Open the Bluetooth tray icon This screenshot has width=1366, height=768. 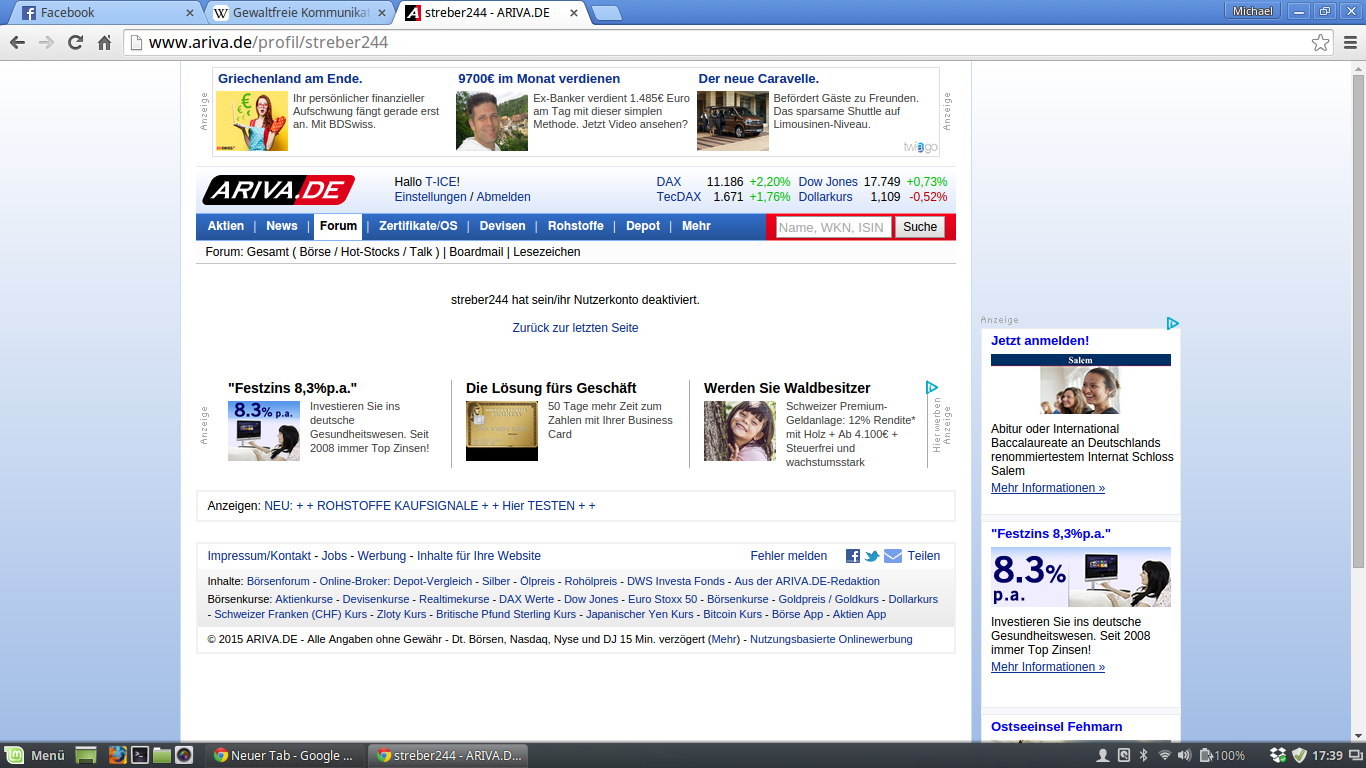tap(1144, 755)
